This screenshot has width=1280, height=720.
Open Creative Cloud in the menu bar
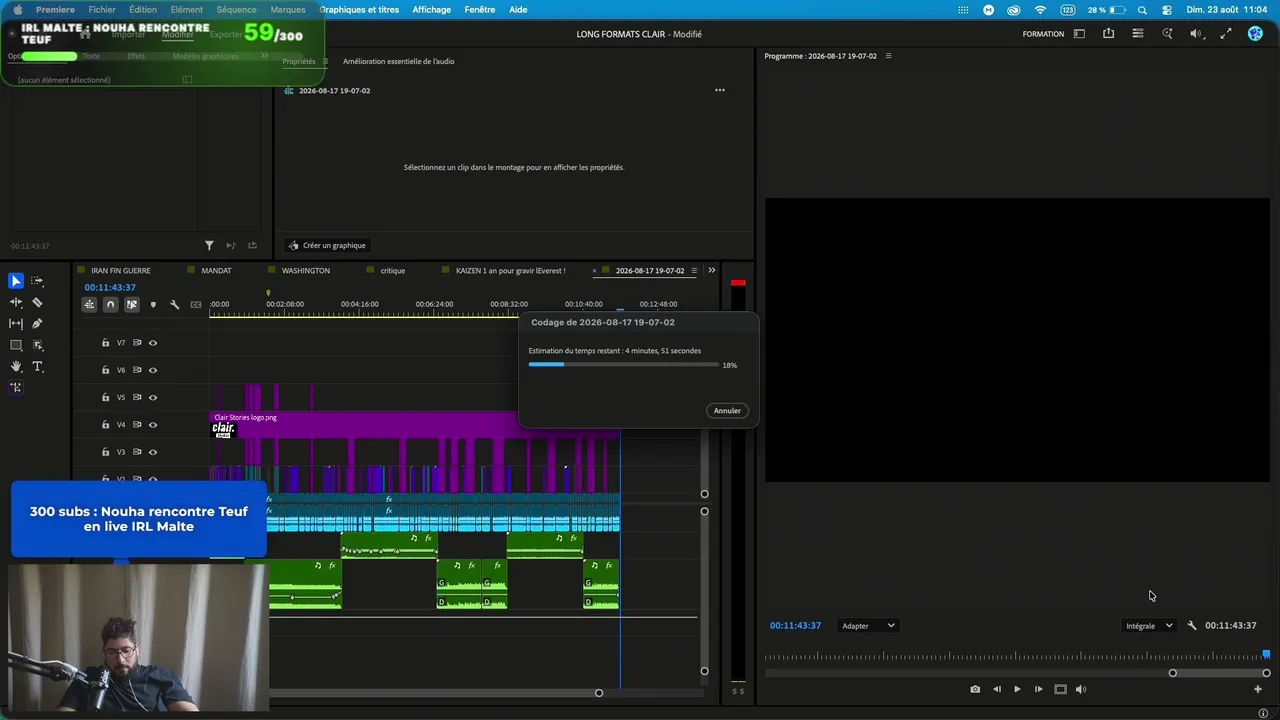[1013, 10]
